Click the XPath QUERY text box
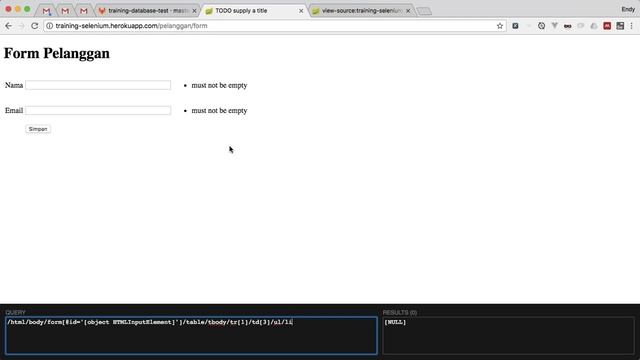The width and height of the screenshot is (640, 360). coord(191,335)
